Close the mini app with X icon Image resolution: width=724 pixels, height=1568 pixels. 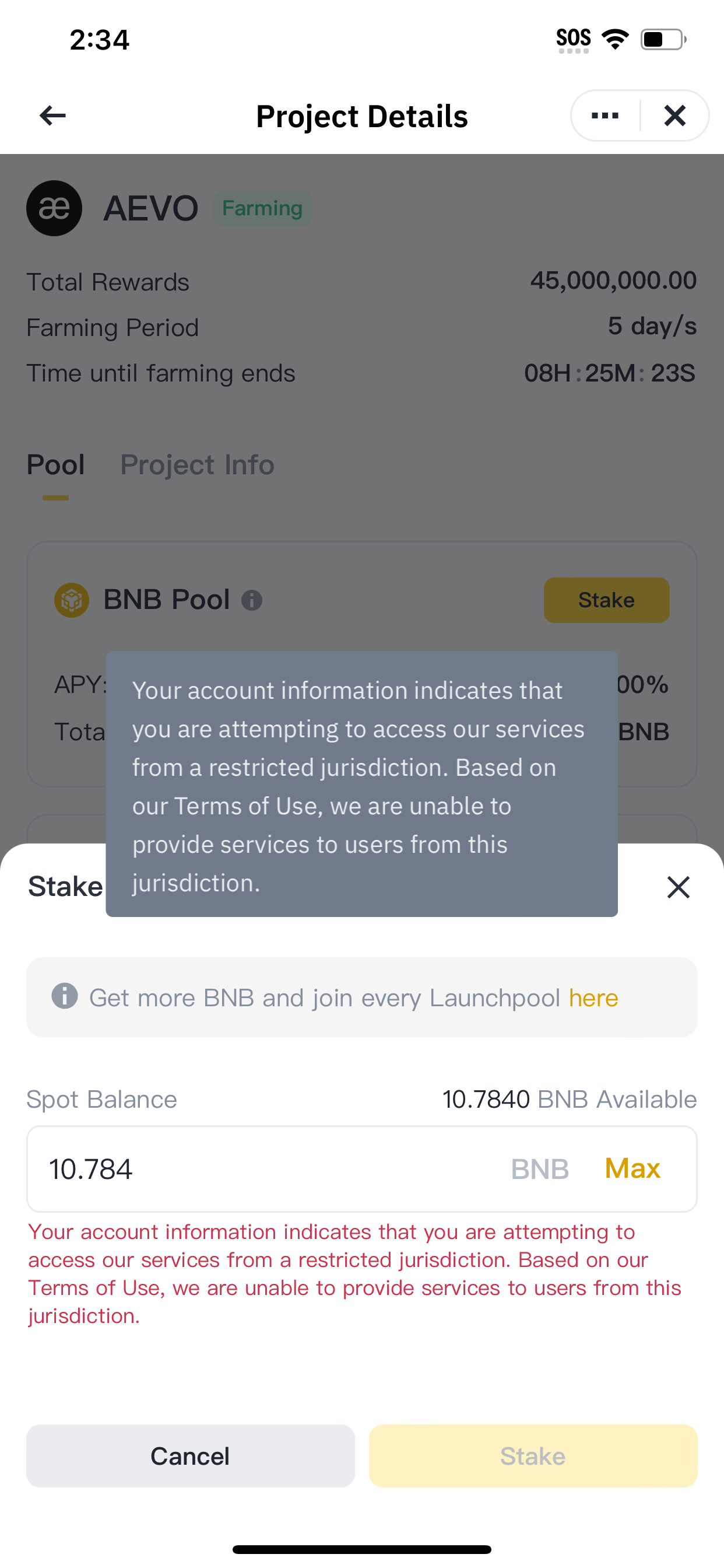(674, 116)
